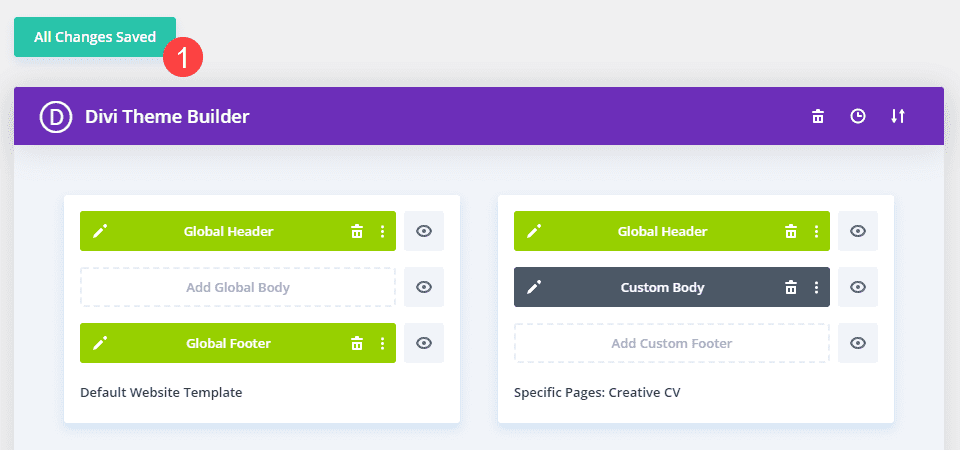The height and width of the screenshot is (450, 960).
Task: Select the Specific Pages: Creative CV label
Action: point(597,392)
